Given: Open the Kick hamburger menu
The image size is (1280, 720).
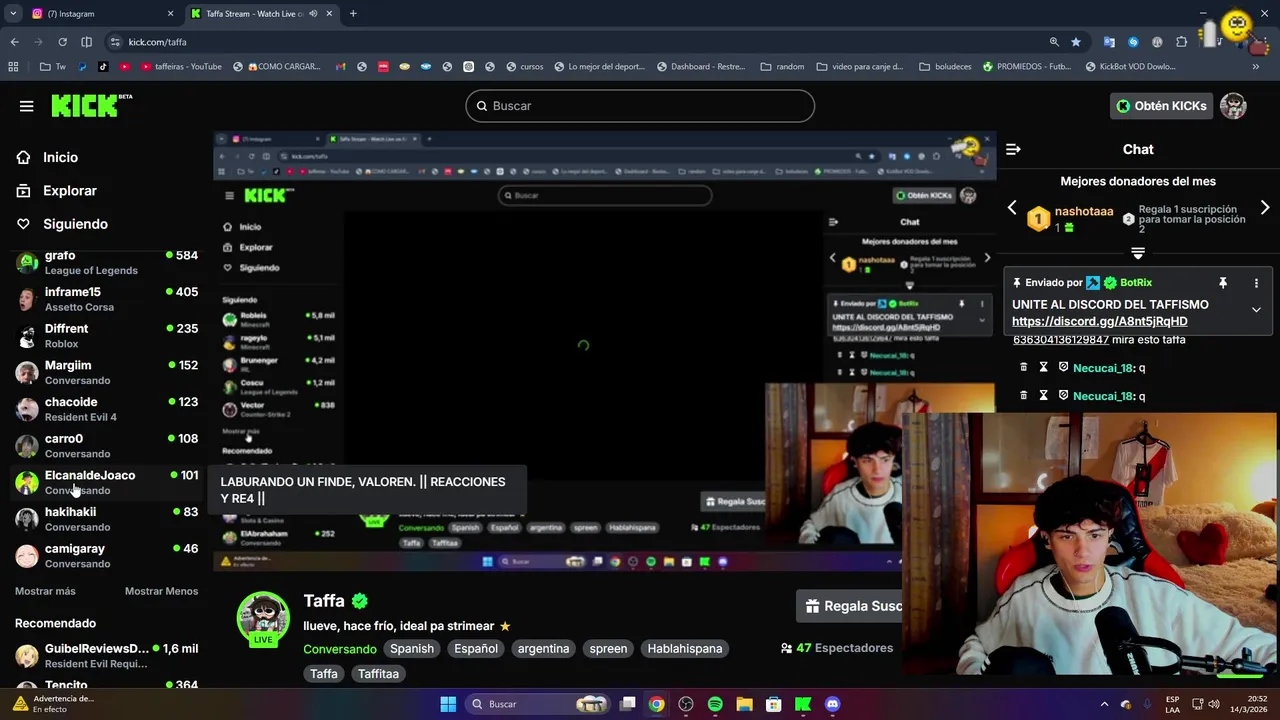Looking at the screenshot, I should pyautogui.click(x=27, y=106).
